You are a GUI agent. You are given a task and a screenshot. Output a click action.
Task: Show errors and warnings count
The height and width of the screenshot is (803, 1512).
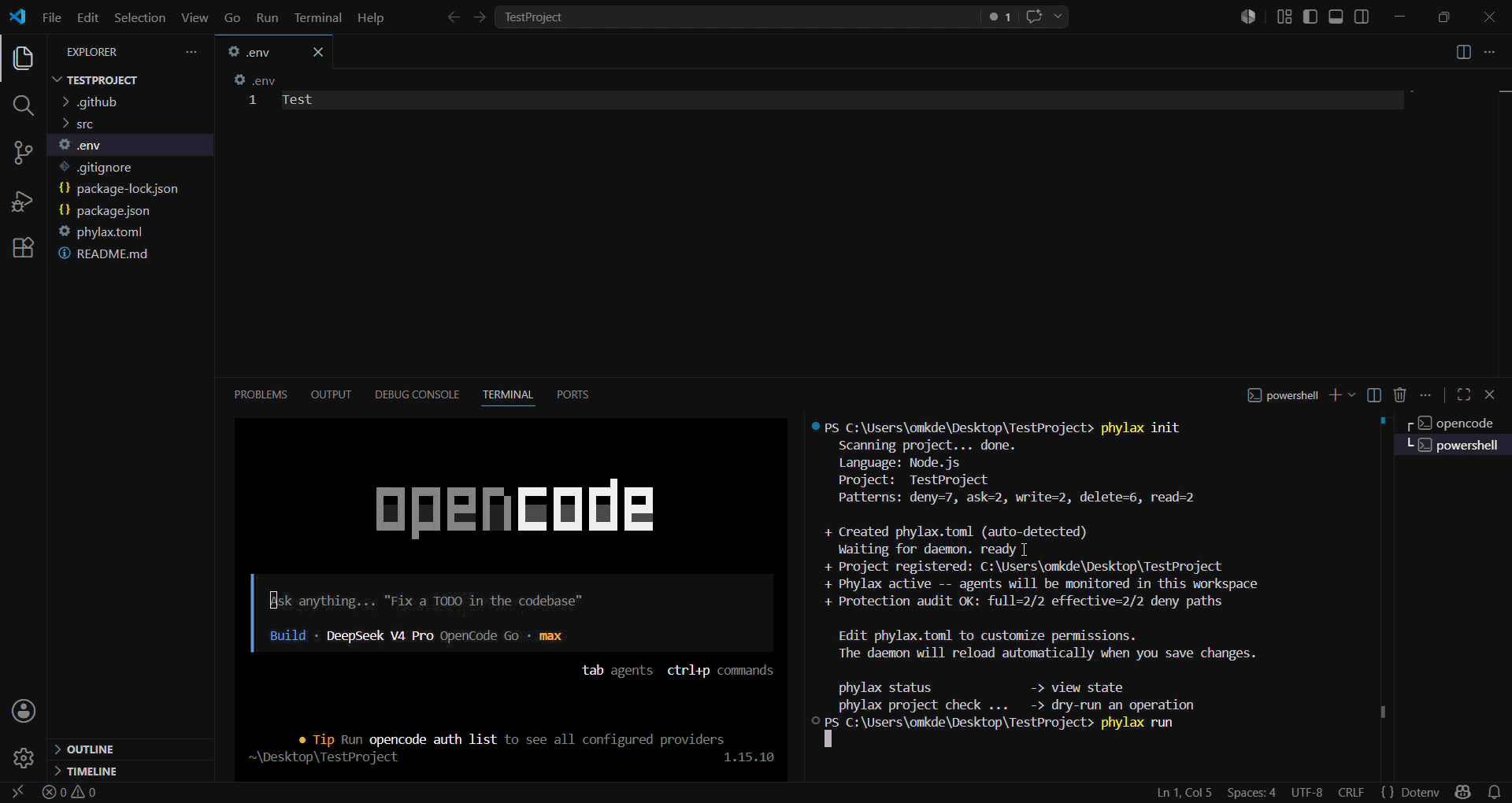69,792
